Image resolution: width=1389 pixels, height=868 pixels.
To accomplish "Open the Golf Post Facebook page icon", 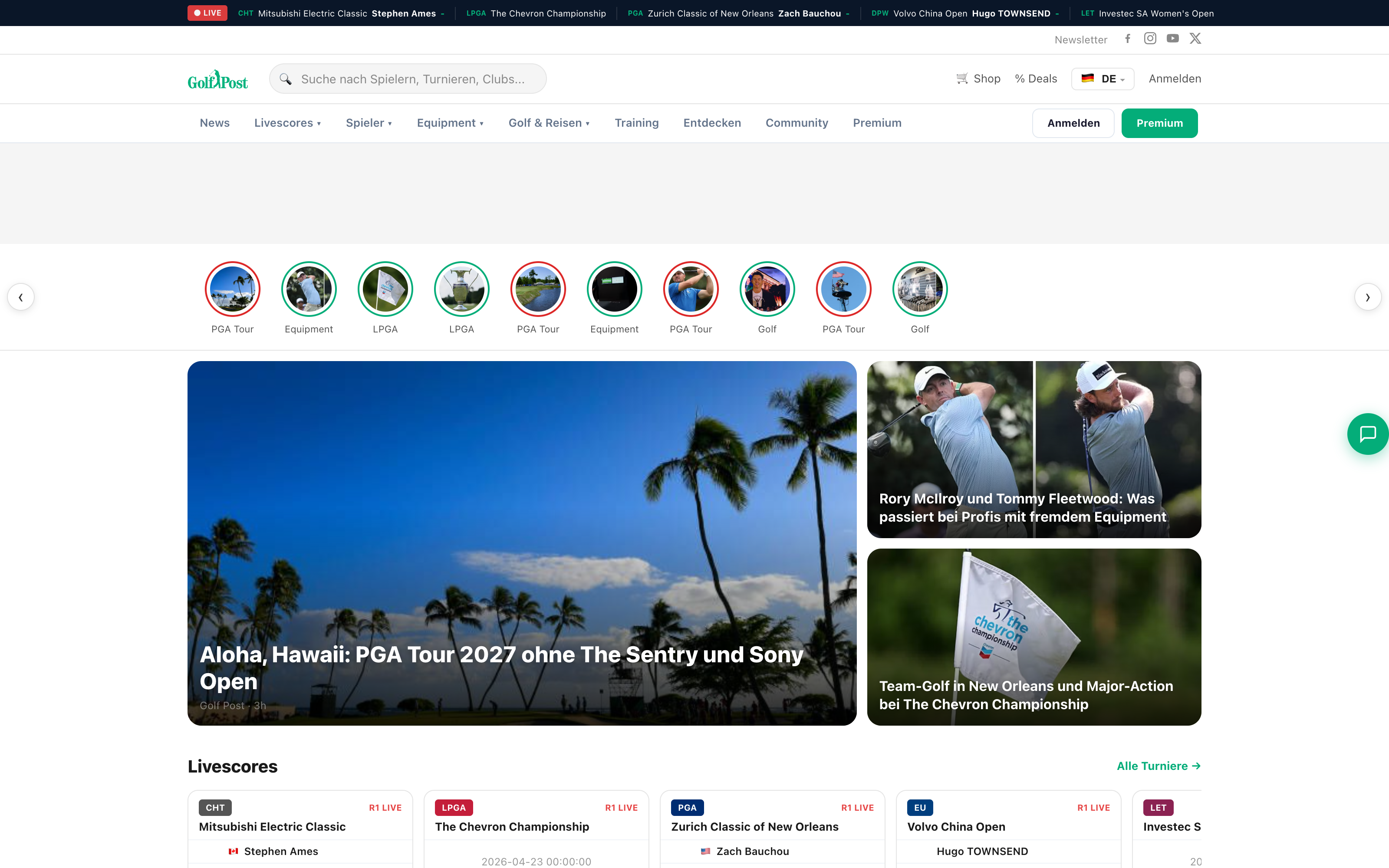I will (1127, 39).
